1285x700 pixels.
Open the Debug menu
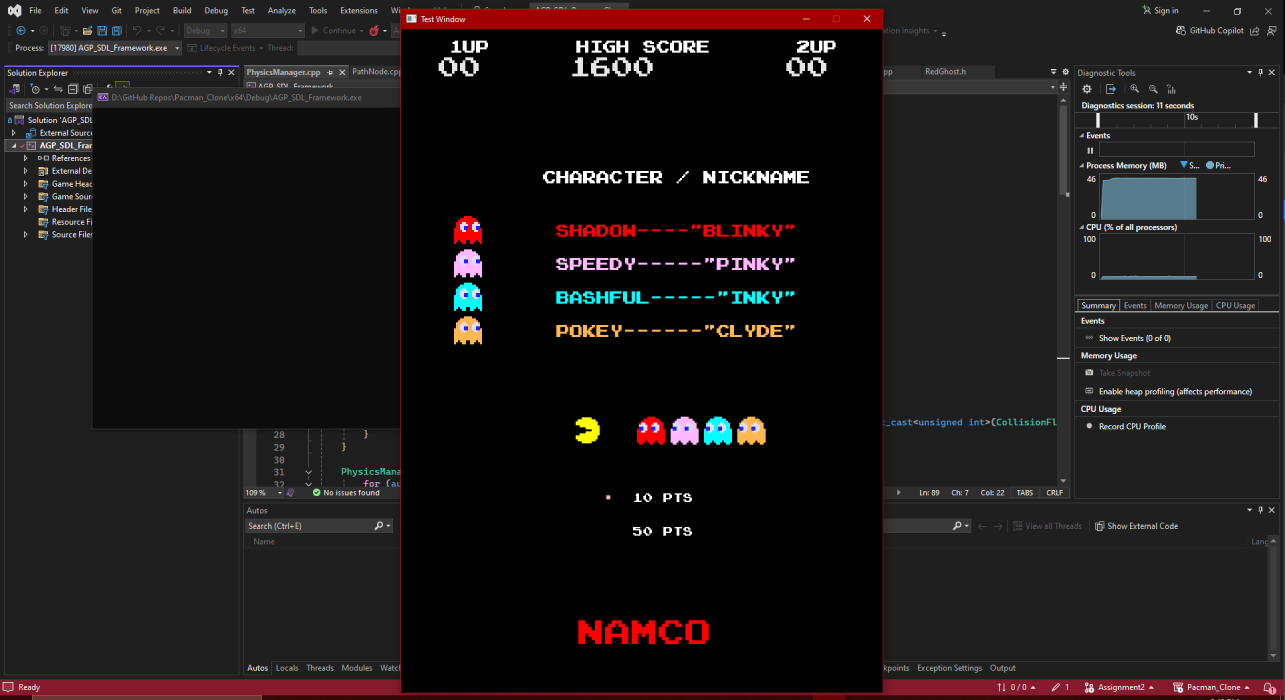click(214, 10)
